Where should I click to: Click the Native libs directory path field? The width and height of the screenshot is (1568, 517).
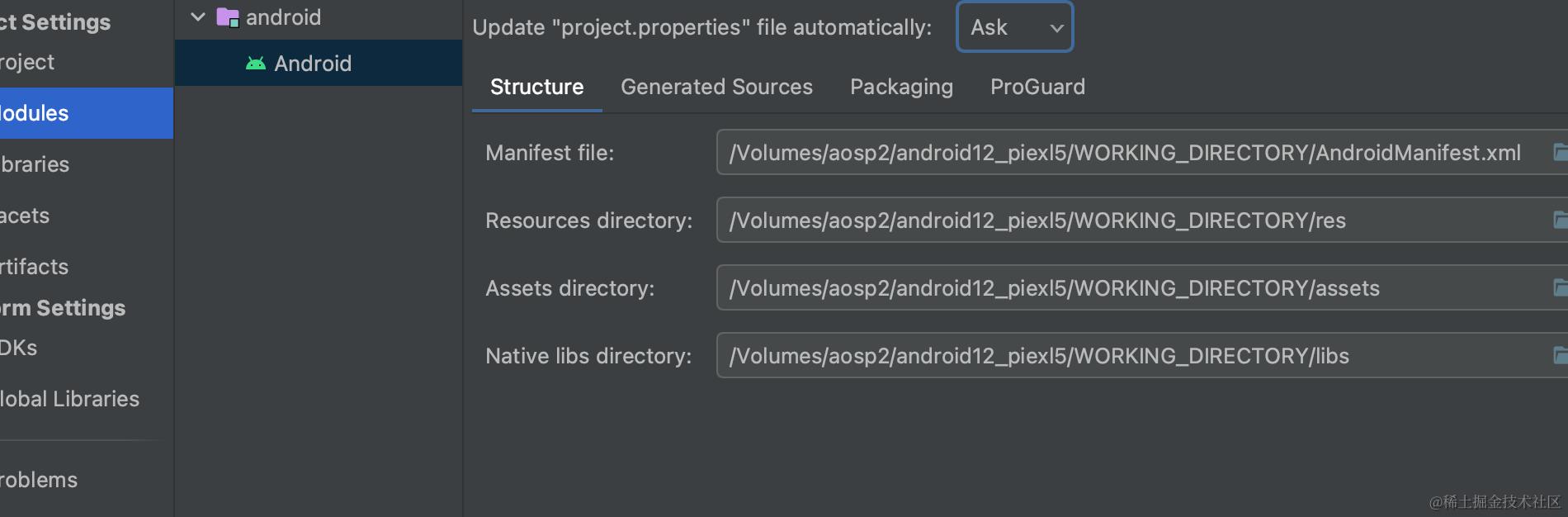pyautogui.click(x=1122, y=356)
